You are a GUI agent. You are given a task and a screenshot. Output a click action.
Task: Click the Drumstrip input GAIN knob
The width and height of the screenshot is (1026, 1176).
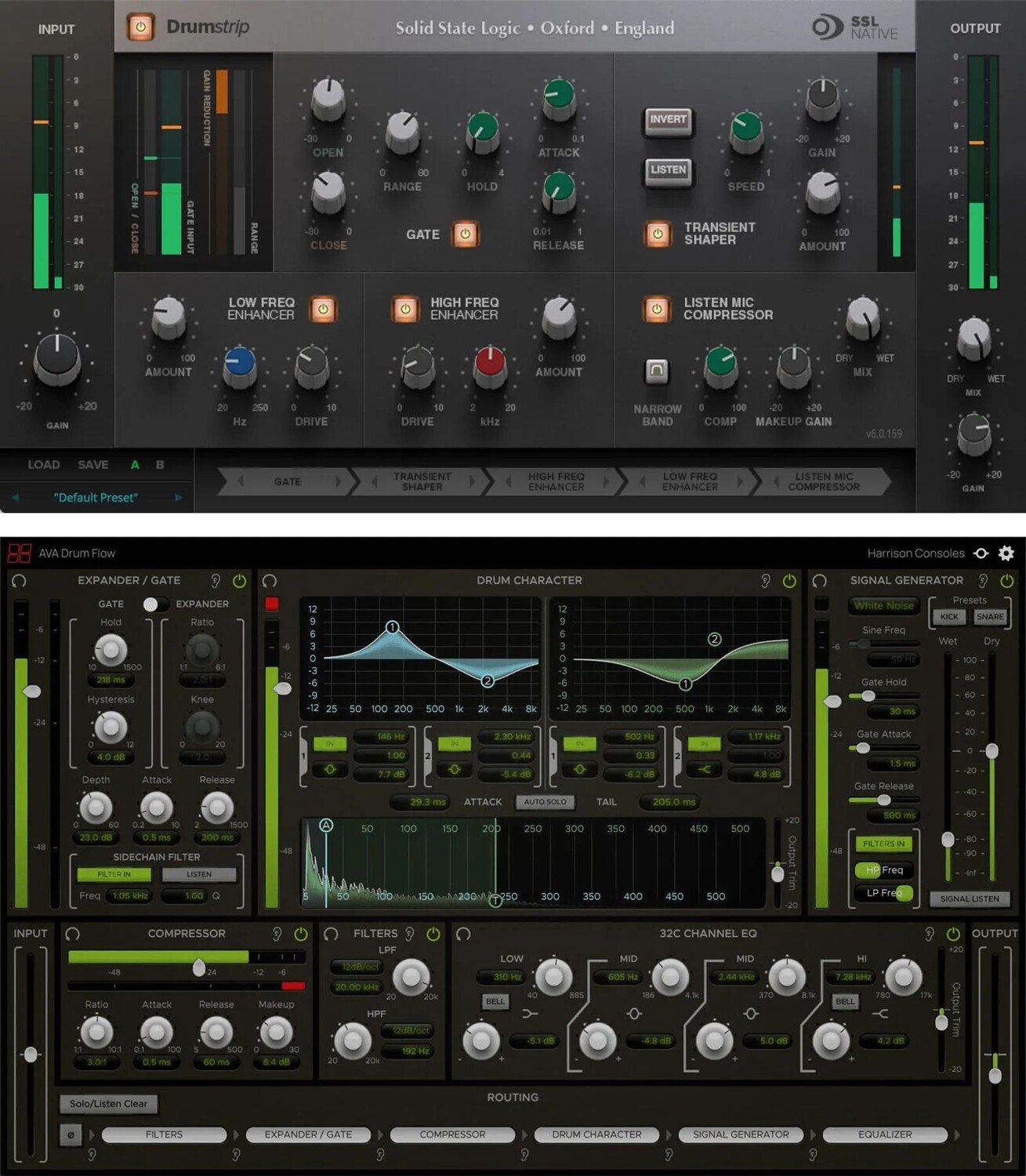coord(56,359)
